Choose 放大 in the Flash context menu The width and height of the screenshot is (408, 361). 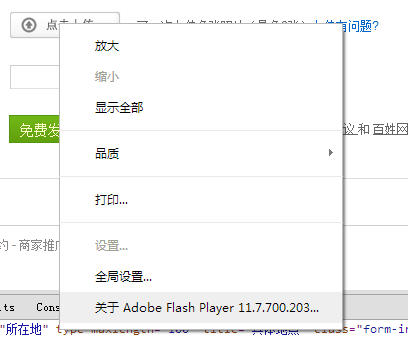pos(201,46)
